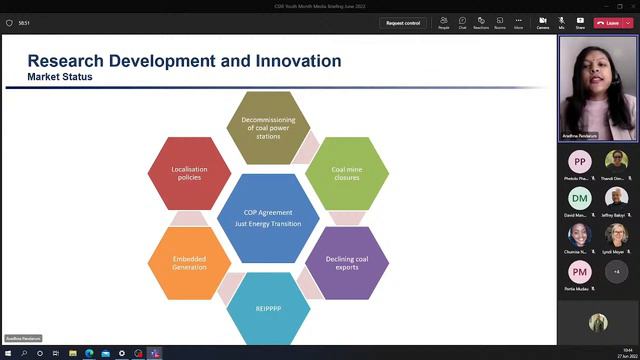Viewport: 640px width, 360px height.
Task: Click the 'COP Agreement' center hexagon
Action: 268,218
